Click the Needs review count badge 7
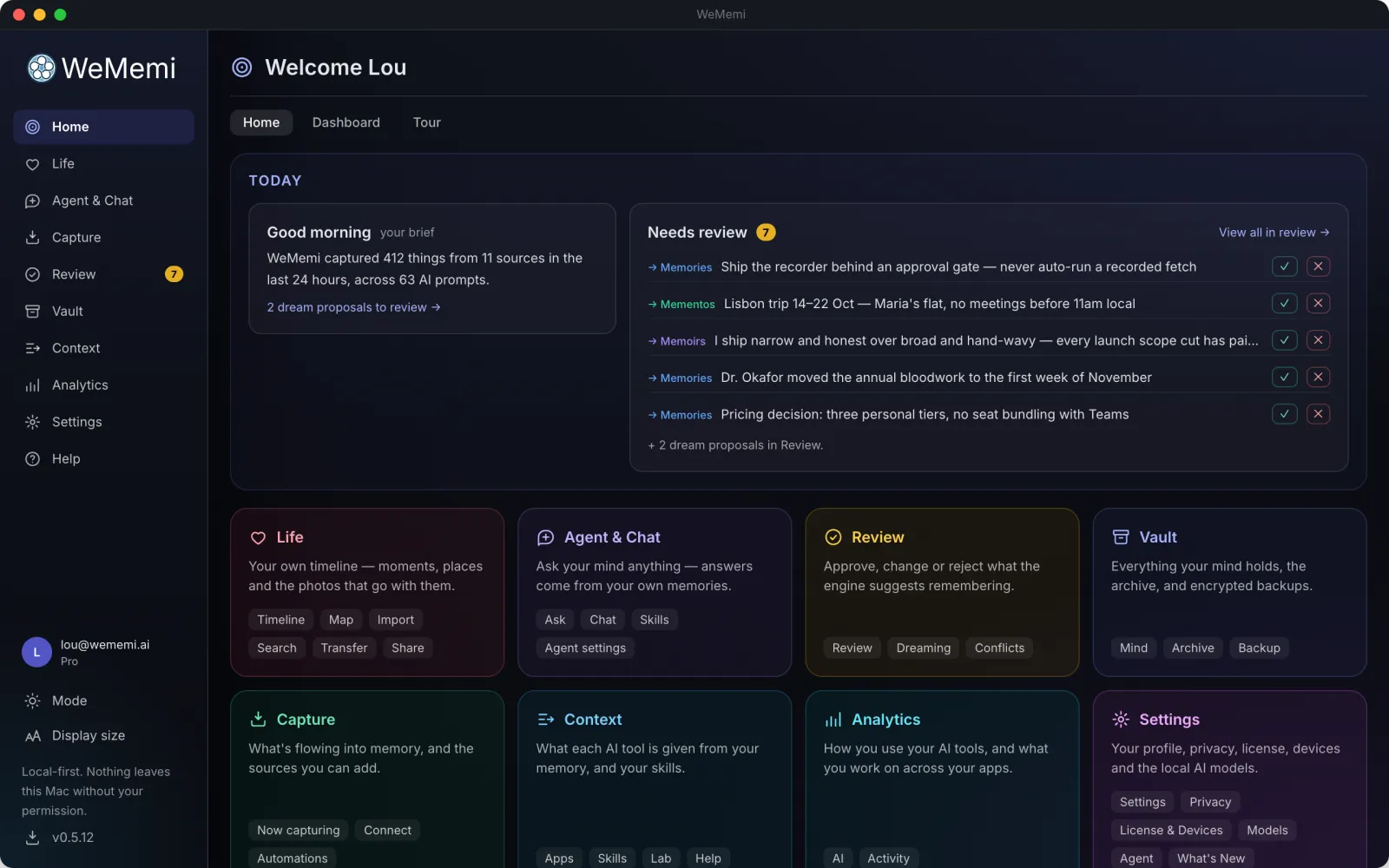 tap(766, 233)
